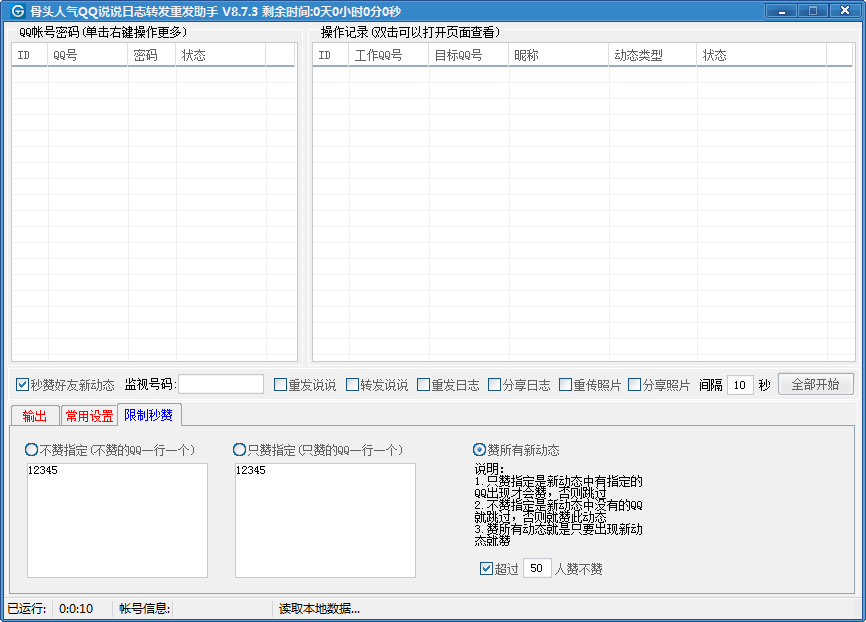
Task: Switch to the 输出 tab
Action: (34, 416)
